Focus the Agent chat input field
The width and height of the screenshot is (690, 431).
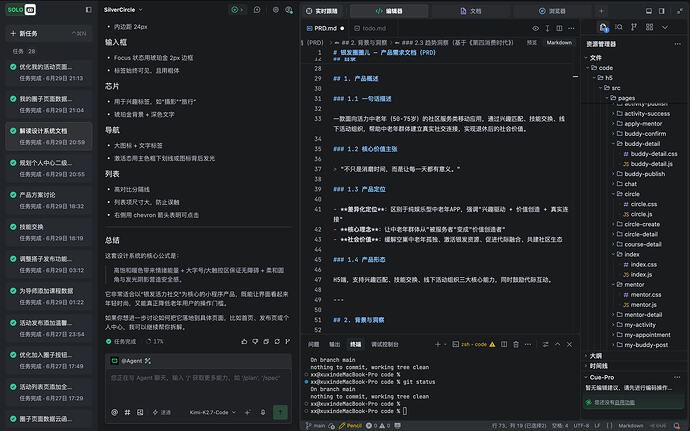[x=198, y=385]
